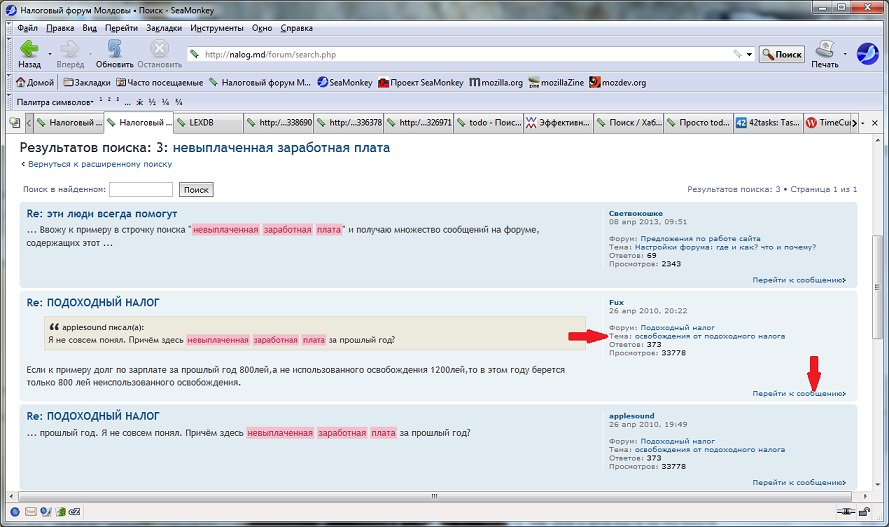This screenshot has width=889, height=527.
Task: Close the current tab with X button
Action: [x=875, y=123]
